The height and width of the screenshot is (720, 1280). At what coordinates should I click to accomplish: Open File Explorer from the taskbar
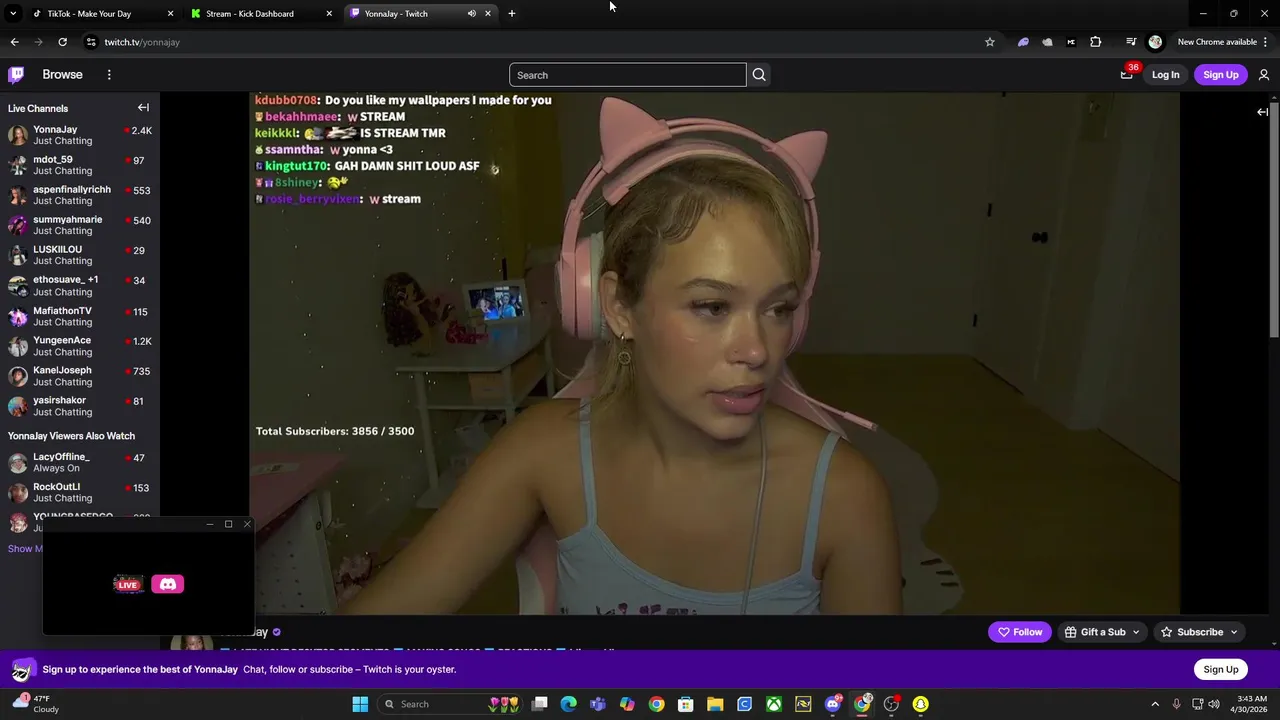pos(715,704)
